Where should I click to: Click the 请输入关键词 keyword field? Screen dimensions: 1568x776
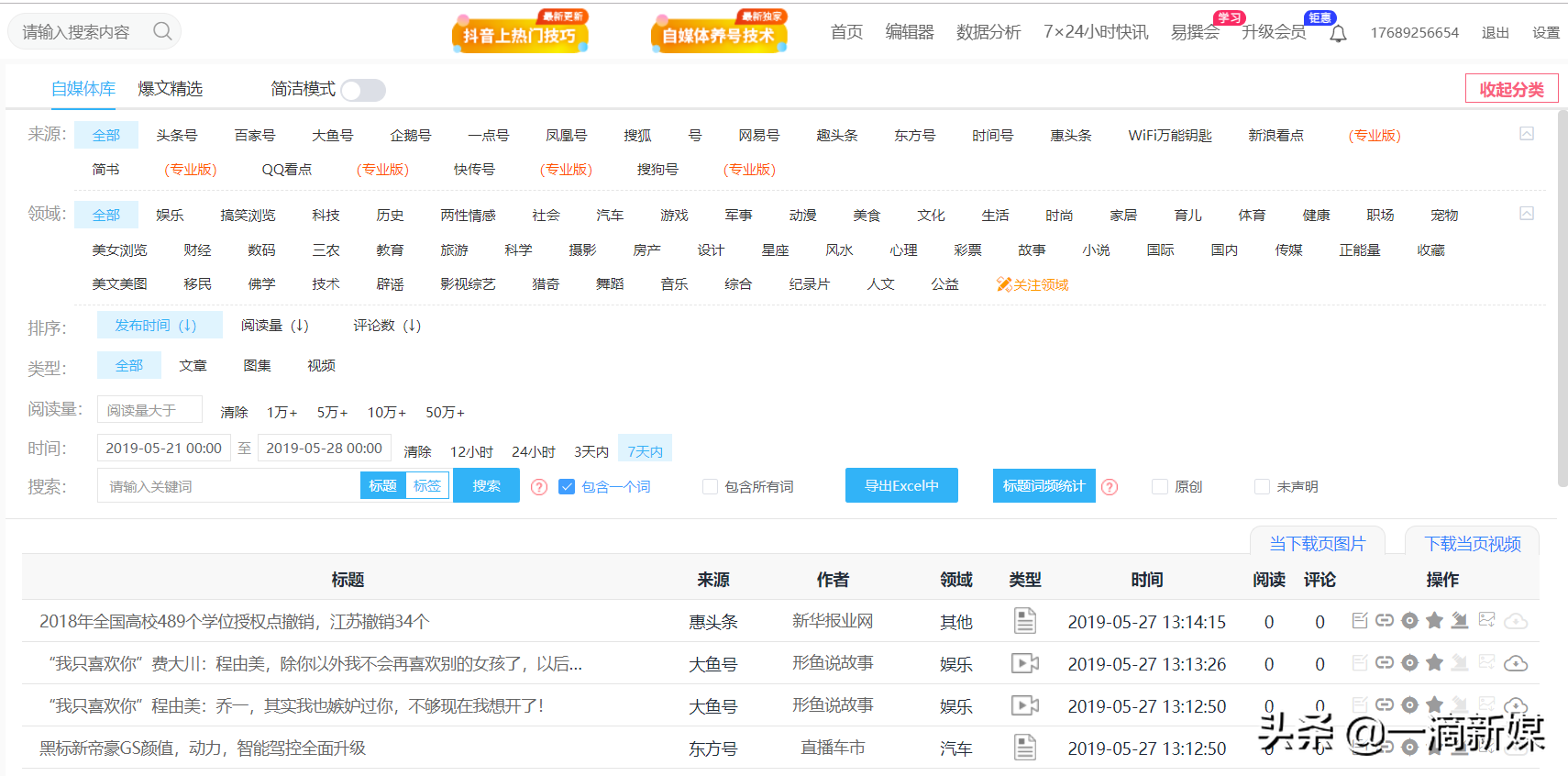point(229,486)
